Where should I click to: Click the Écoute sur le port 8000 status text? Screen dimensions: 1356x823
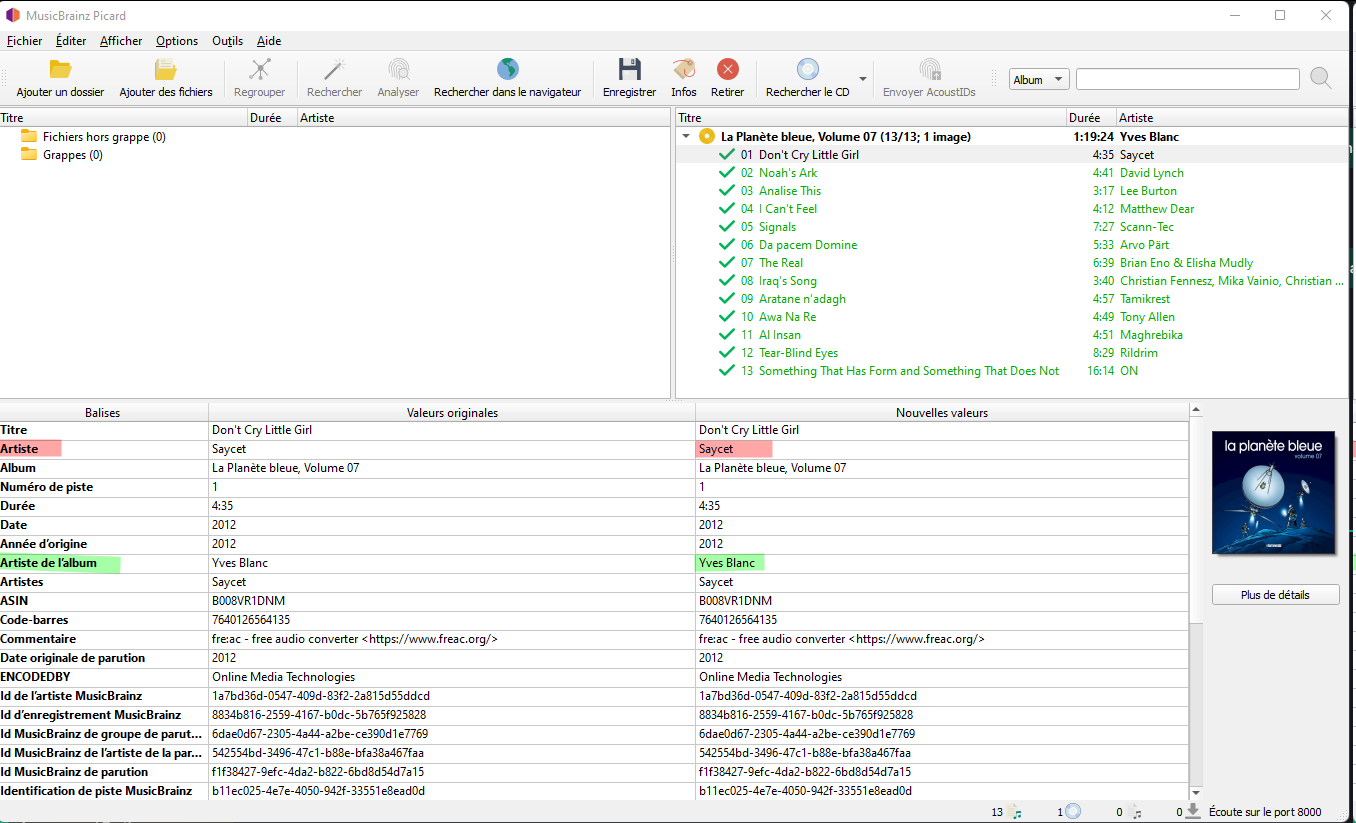click(x=1265, y=812)
